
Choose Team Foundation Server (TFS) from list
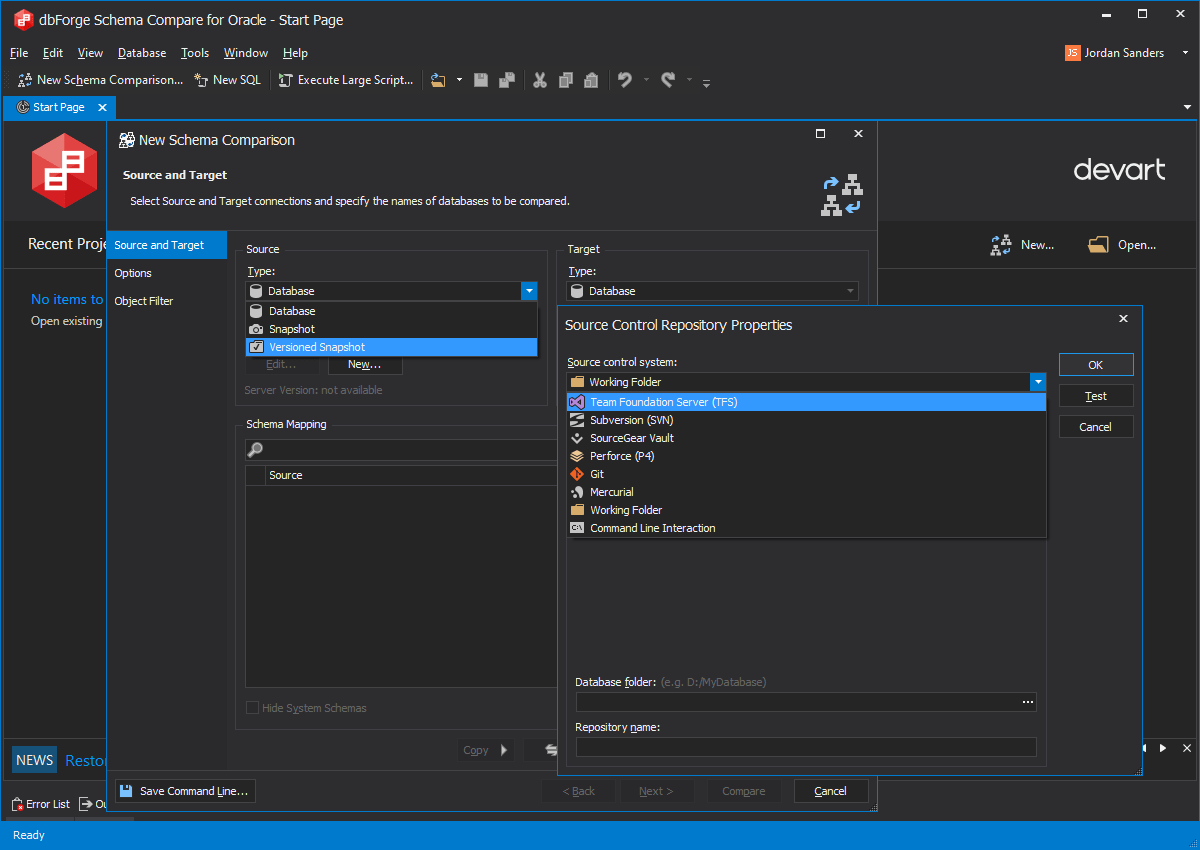(663, 402)
